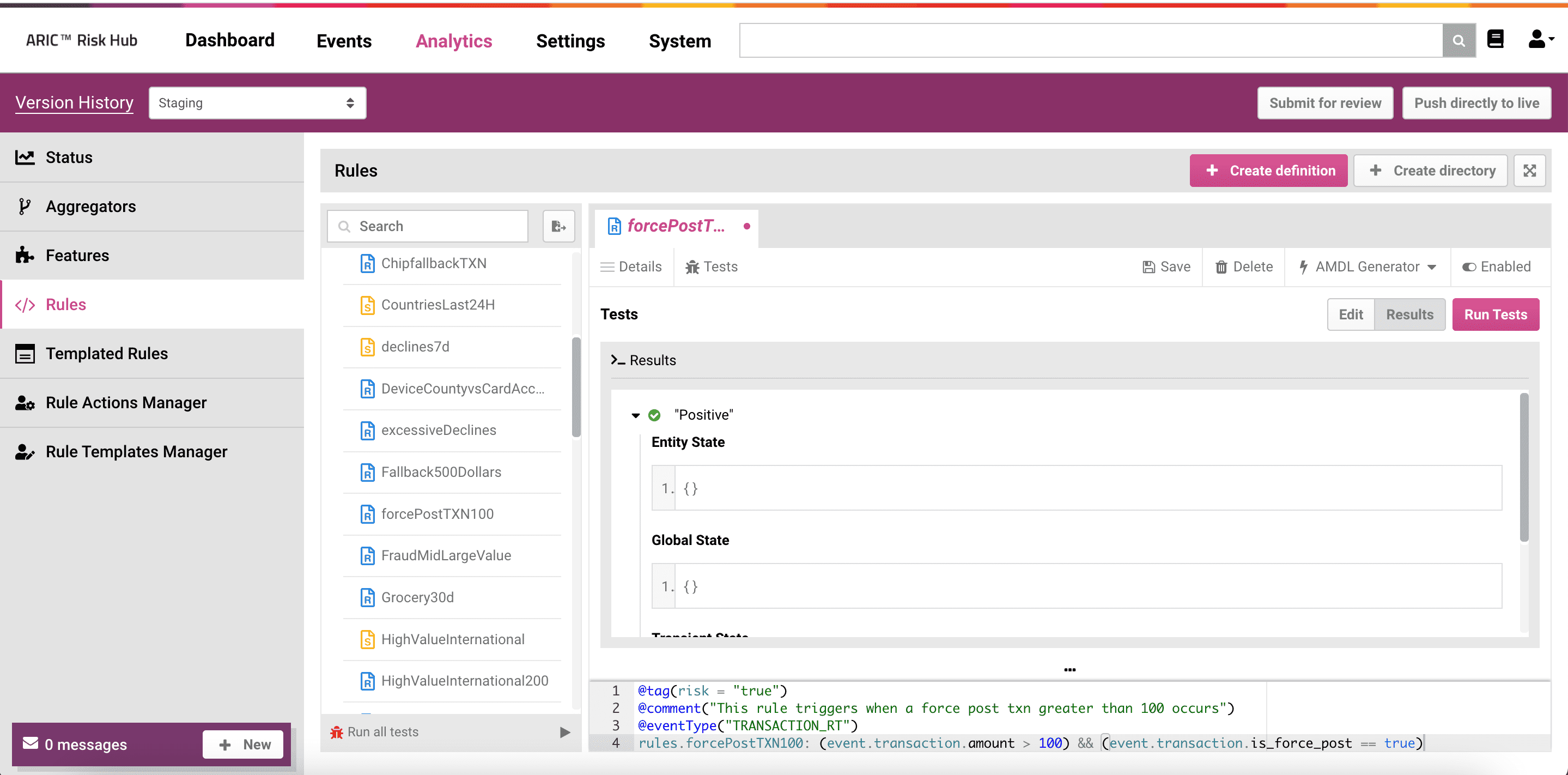This screenshot has height=775, width=1568.
Task: Click the ARIC Risk Hub logo
Action: pyautogui.click(x=82, y=40)
